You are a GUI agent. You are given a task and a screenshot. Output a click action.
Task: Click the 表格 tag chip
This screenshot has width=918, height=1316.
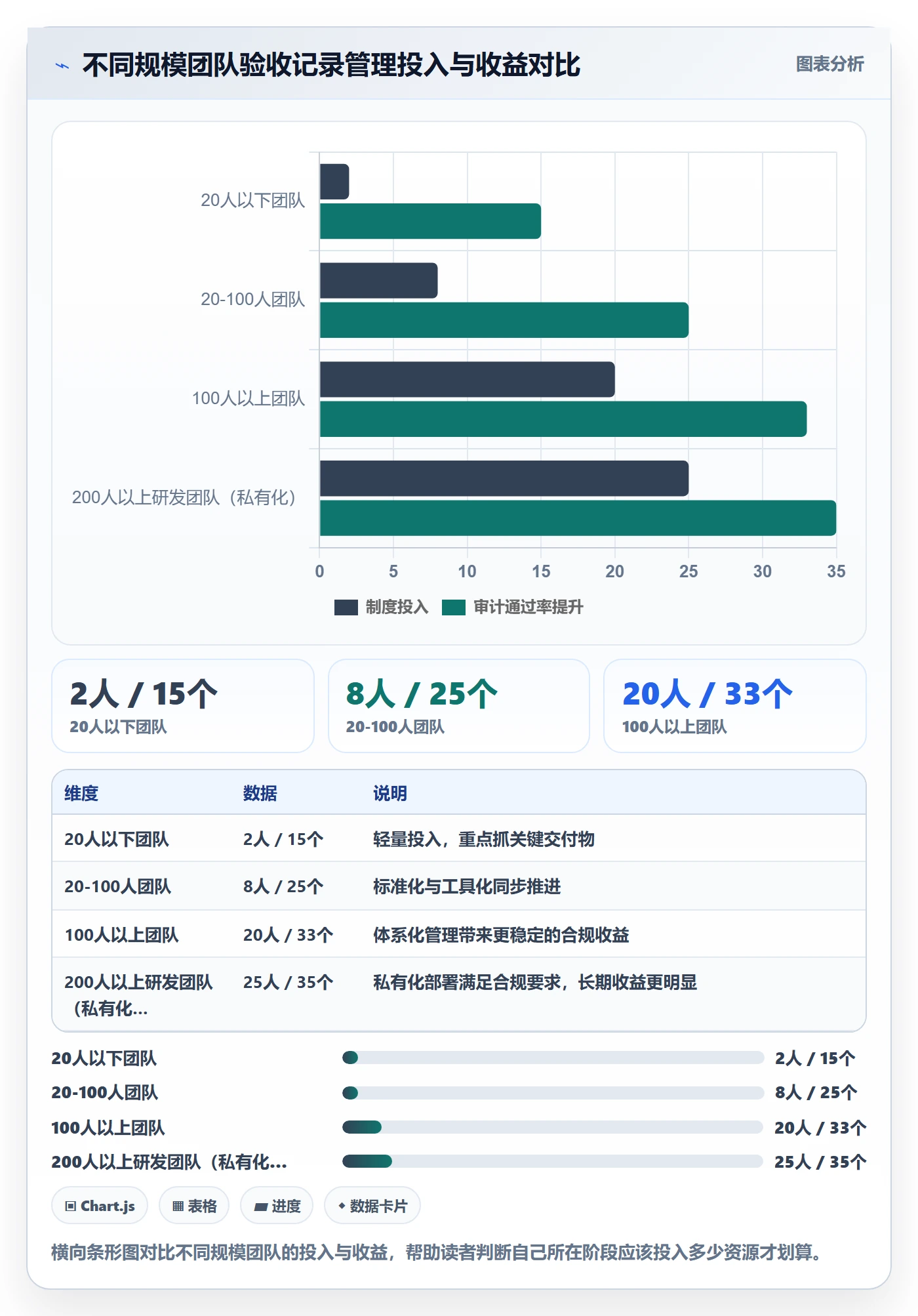coord(194,1205)
